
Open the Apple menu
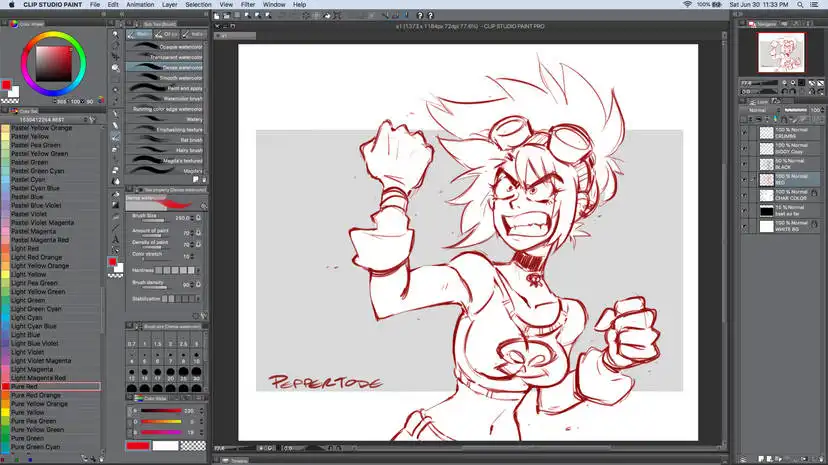[11, 4]
